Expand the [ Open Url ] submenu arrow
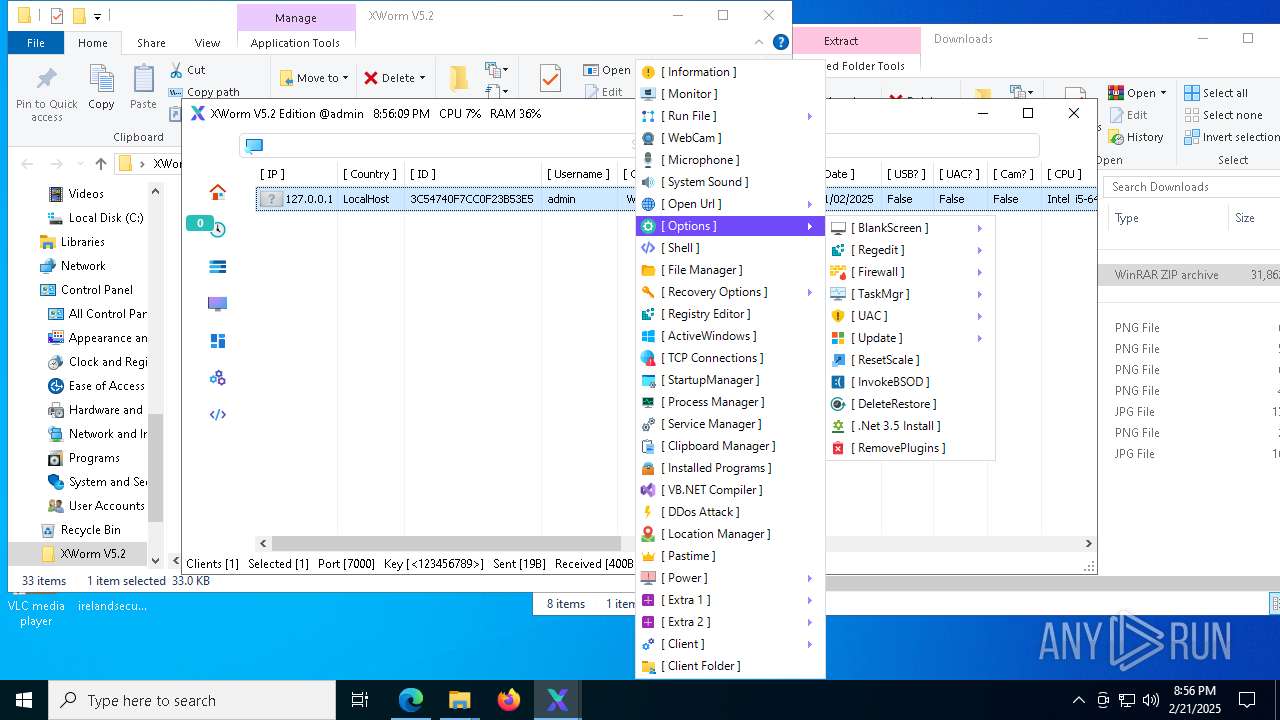 (810, 204)
